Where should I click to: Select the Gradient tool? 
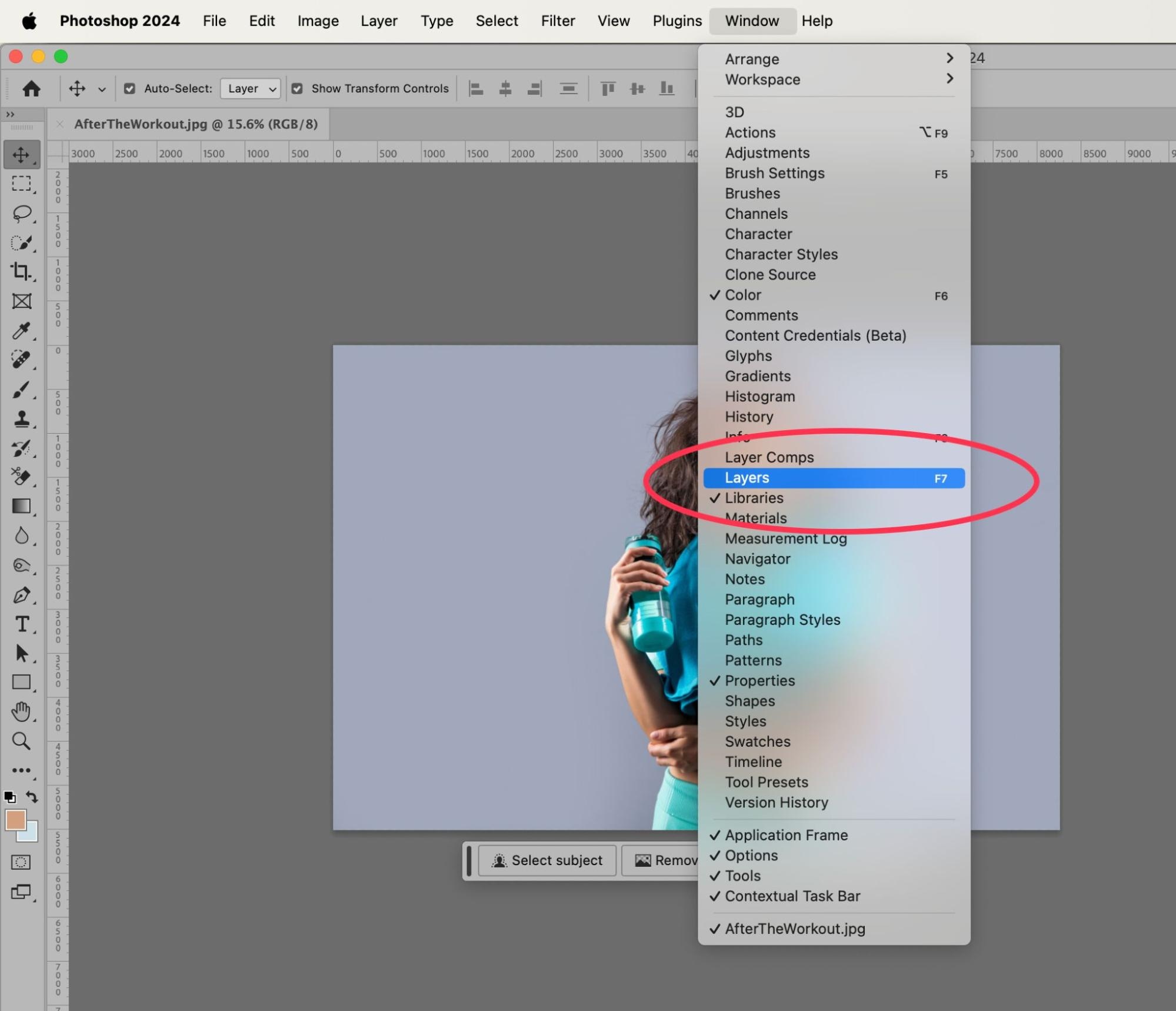[22, 506]
